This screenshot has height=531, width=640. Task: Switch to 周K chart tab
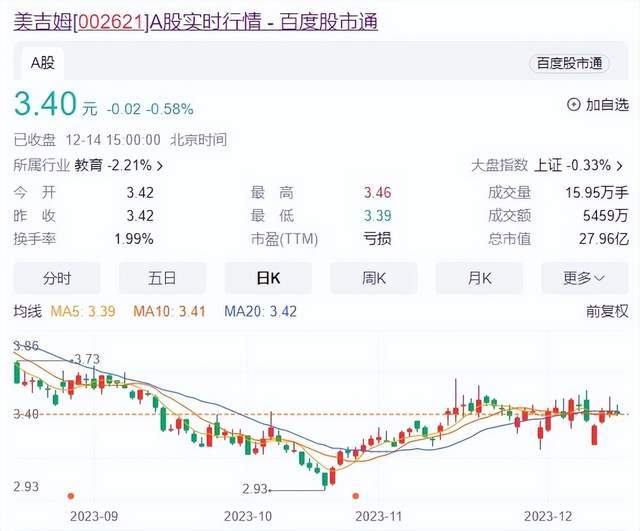point(374,278)
